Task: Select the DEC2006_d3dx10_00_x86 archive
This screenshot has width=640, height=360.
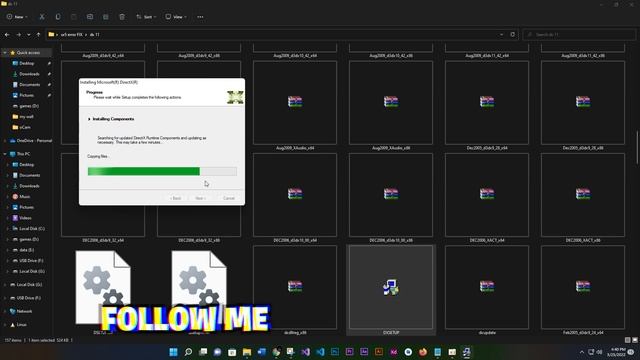Action: [391, 198]
